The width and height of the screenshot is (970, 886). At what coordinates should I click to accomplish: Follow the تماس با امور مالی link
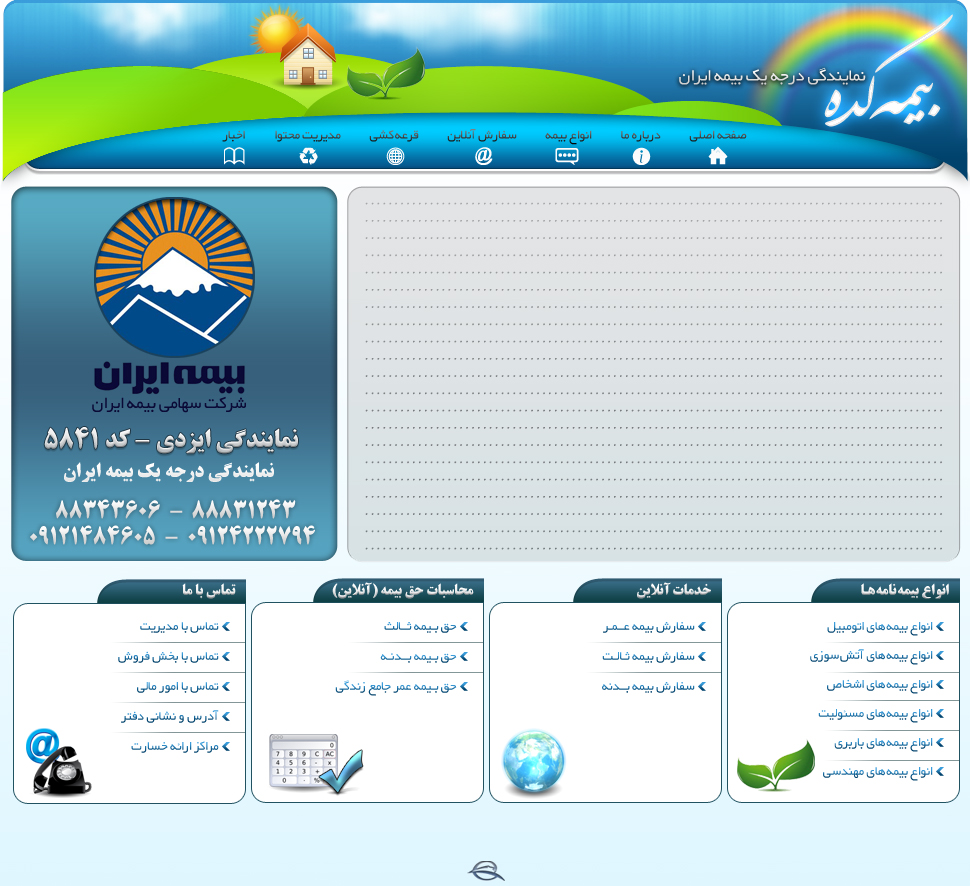pyautogui.click(x=178, y=687)
